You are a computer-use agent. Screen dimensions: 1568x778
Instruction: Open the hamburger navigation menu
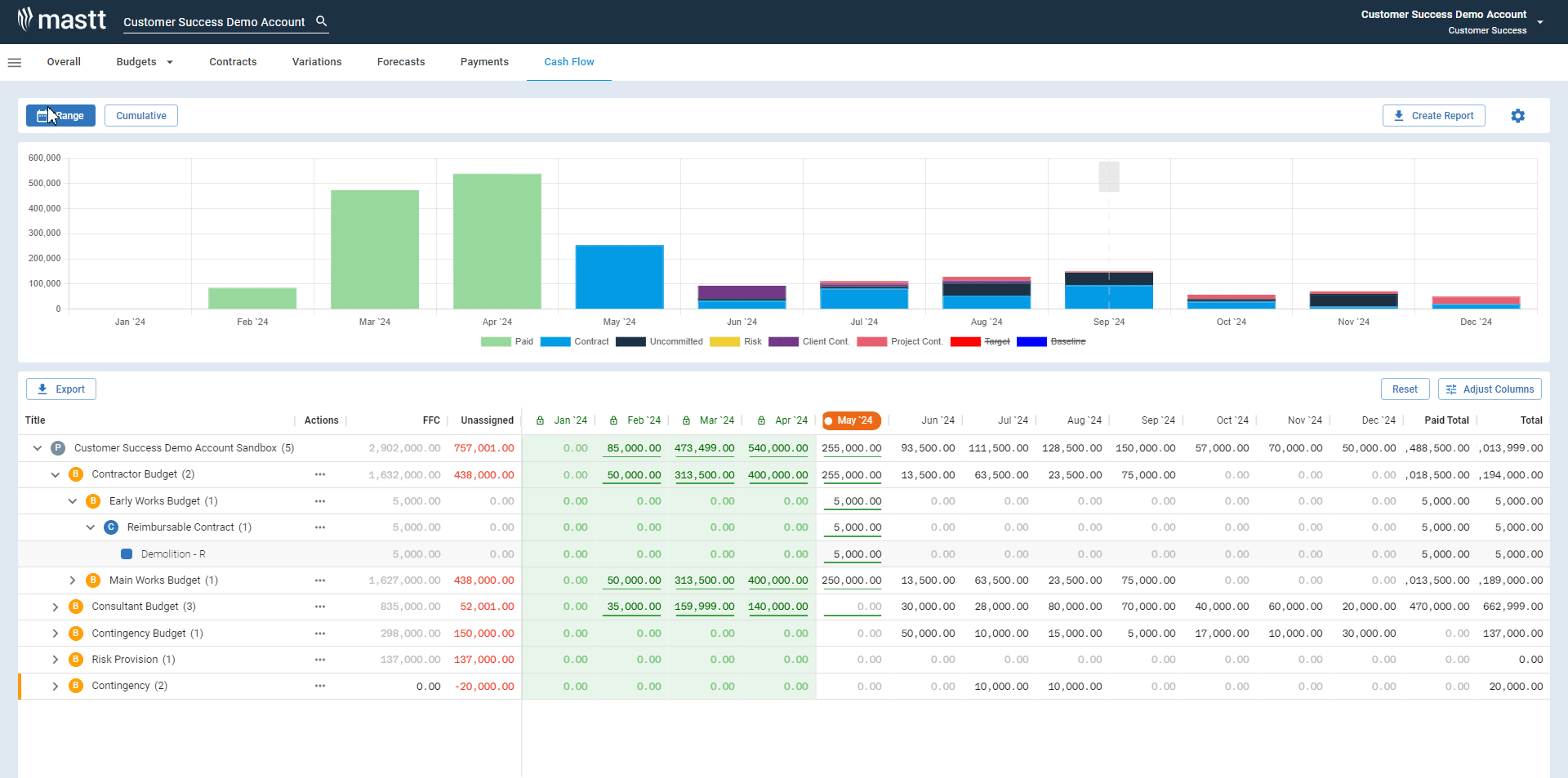15,62
